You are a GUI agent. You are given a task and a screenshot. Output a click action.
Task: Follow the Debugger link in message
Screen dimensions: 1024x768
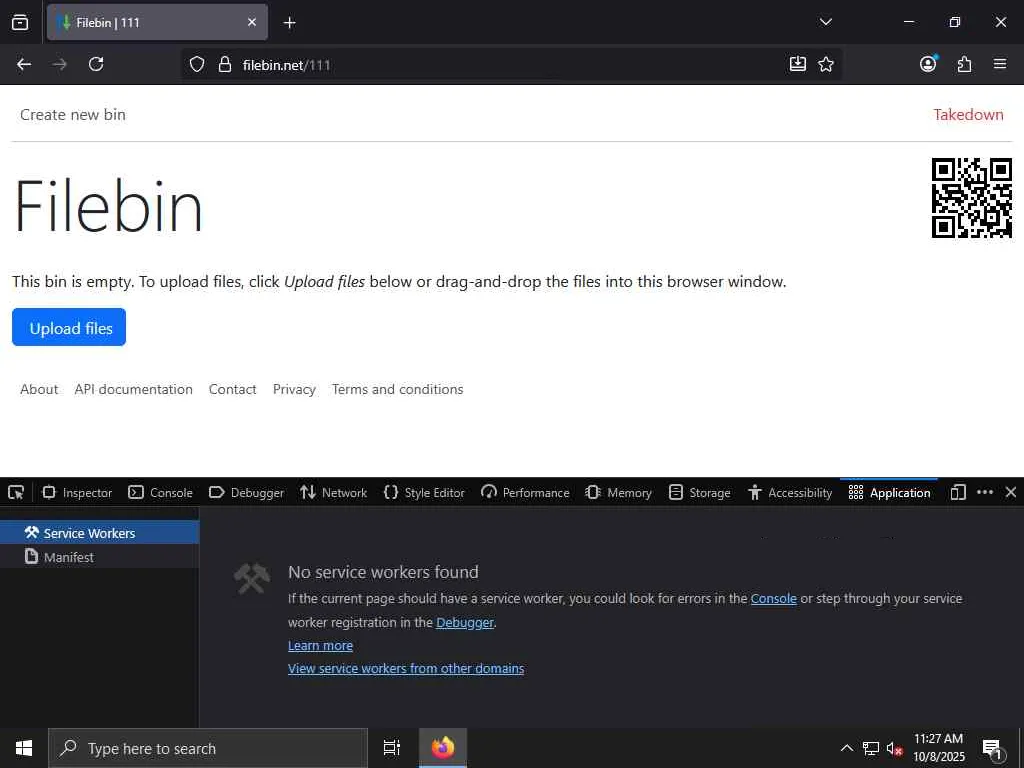[x=464, y=622]
